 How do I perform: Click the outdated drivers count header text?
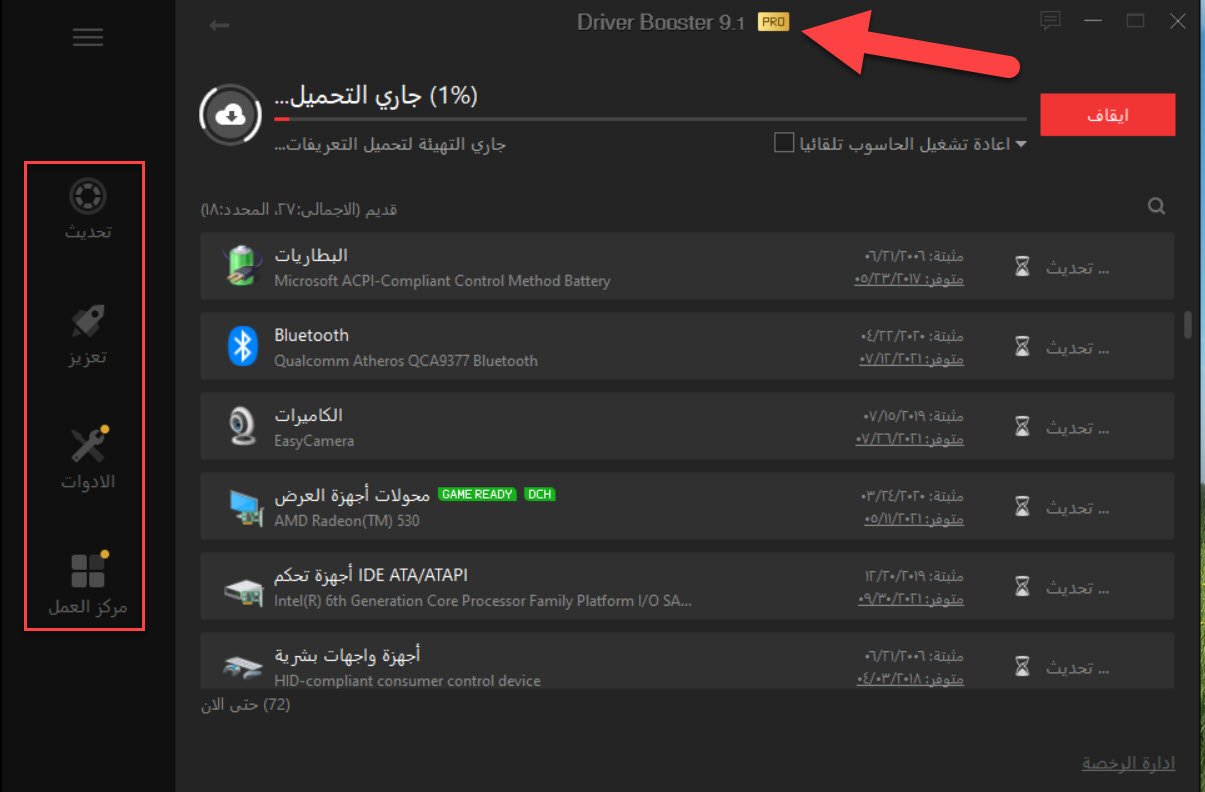[x=299, y=210]
